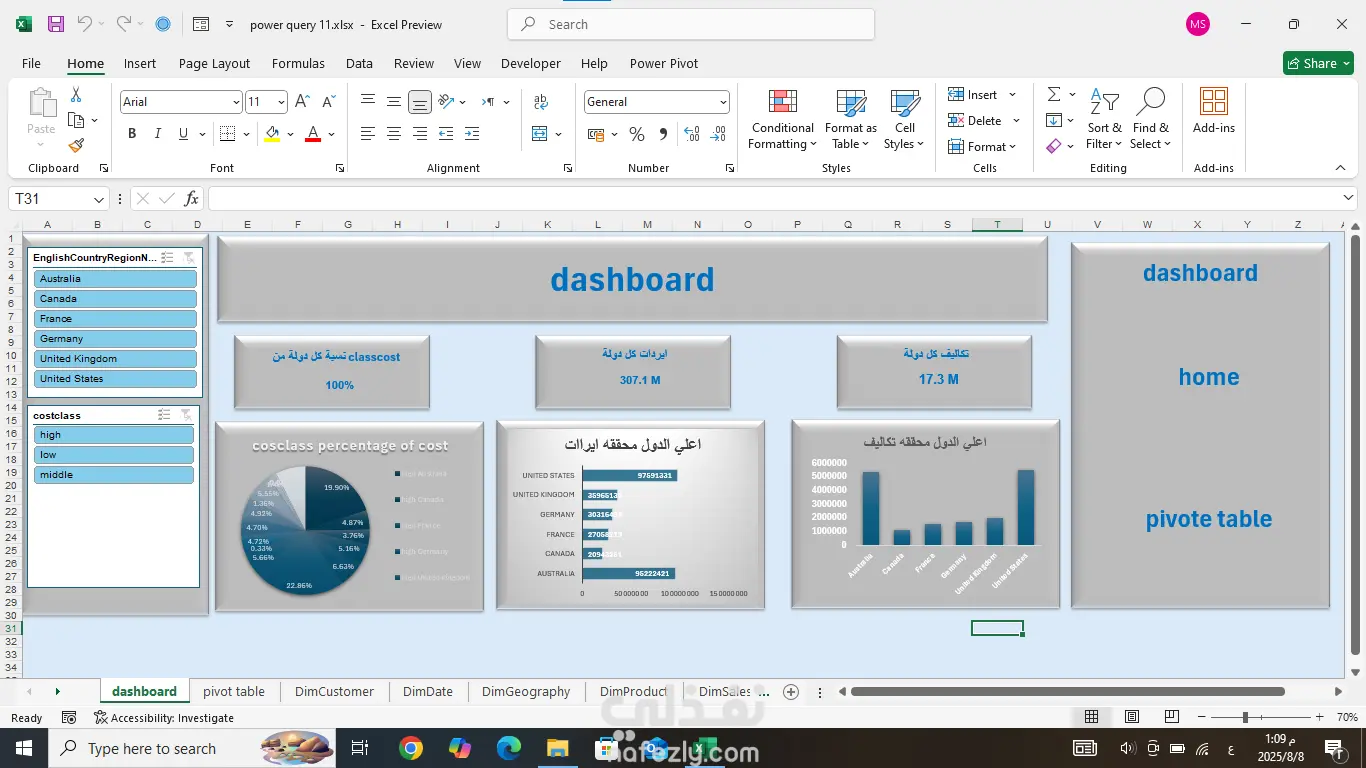Screen dimensions: 1366x768
Task: Open the Power Pivot ribbon tab
Action: pyautogui.click(x=663, y=63)
